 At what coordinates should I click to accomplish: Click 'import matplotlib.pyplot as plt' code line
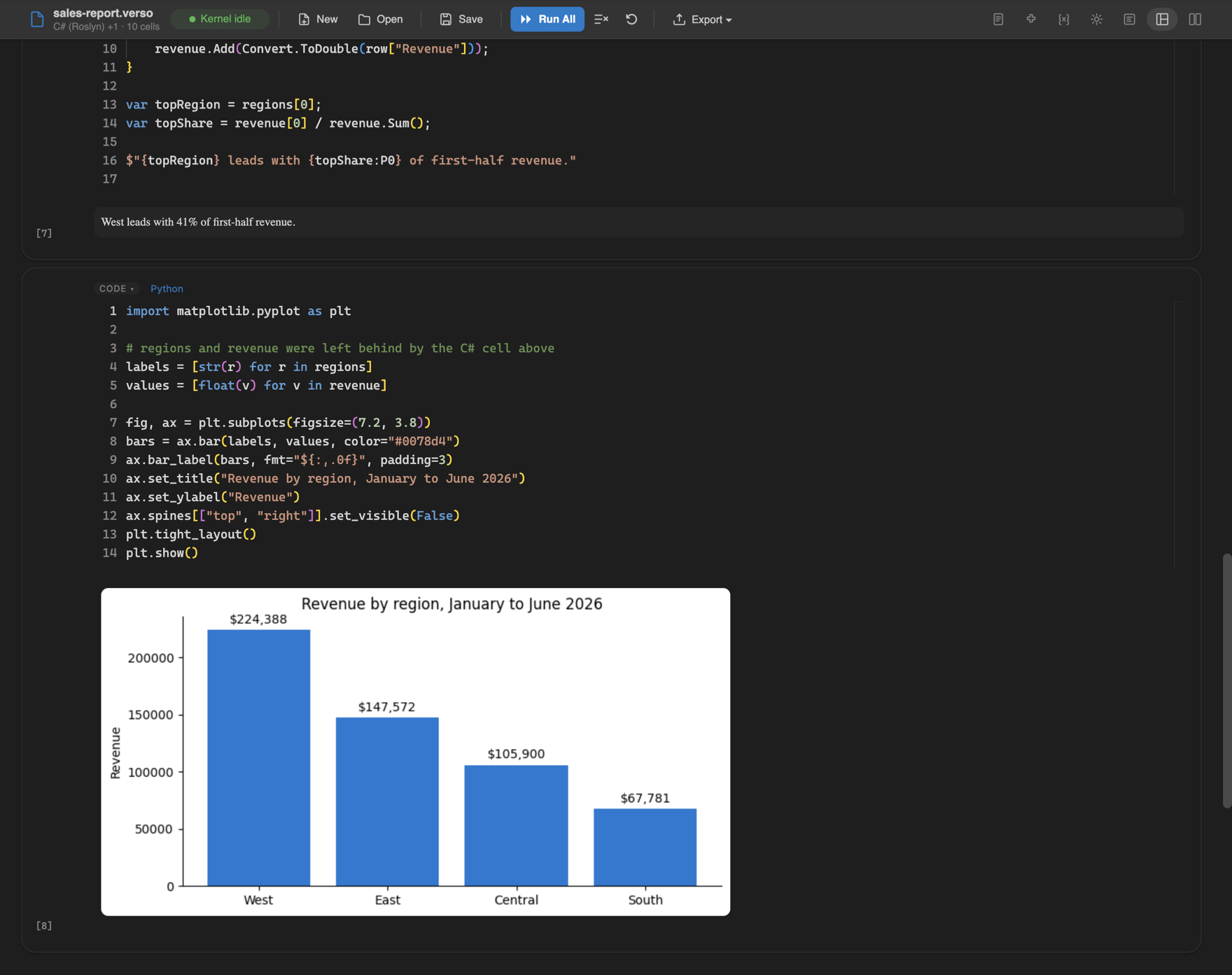pyautogui.click(x=239, y=311)
